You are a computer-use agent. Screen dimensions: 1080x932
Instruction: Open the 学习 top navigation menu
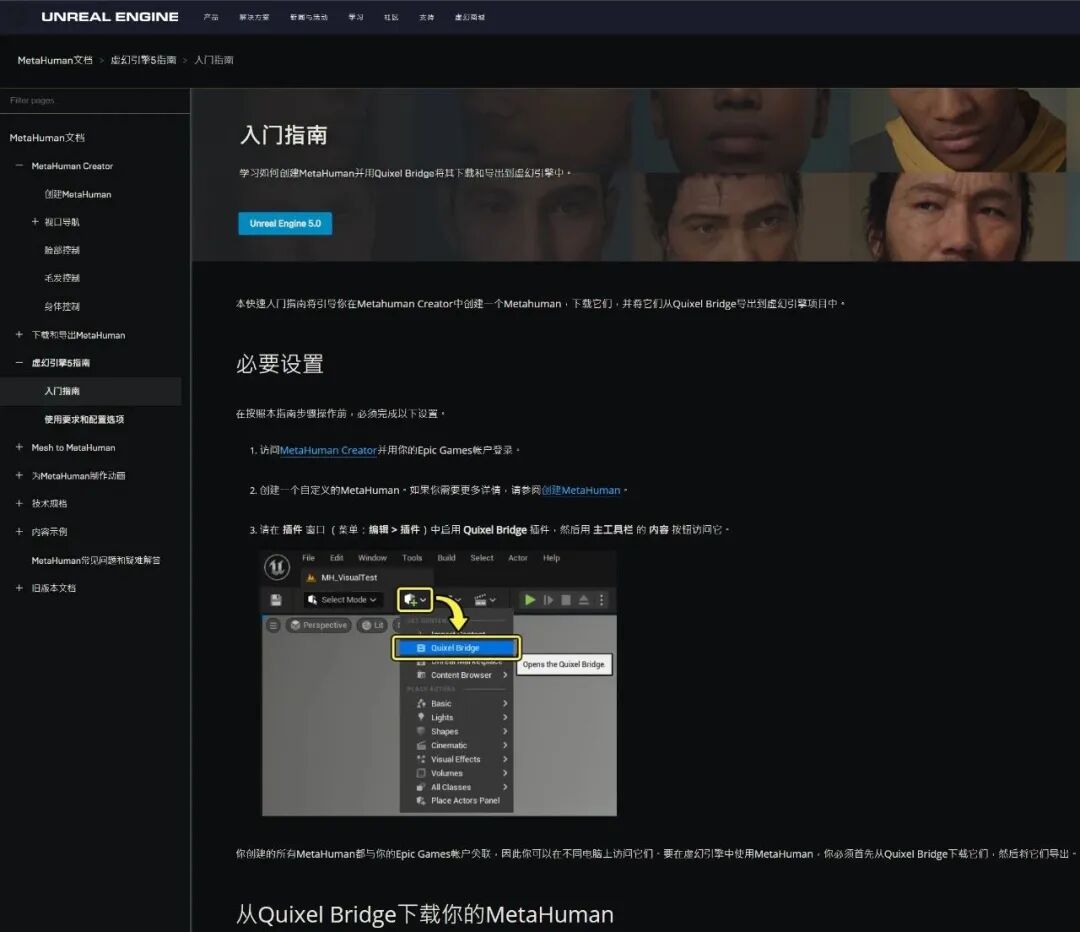coord(355,17)
